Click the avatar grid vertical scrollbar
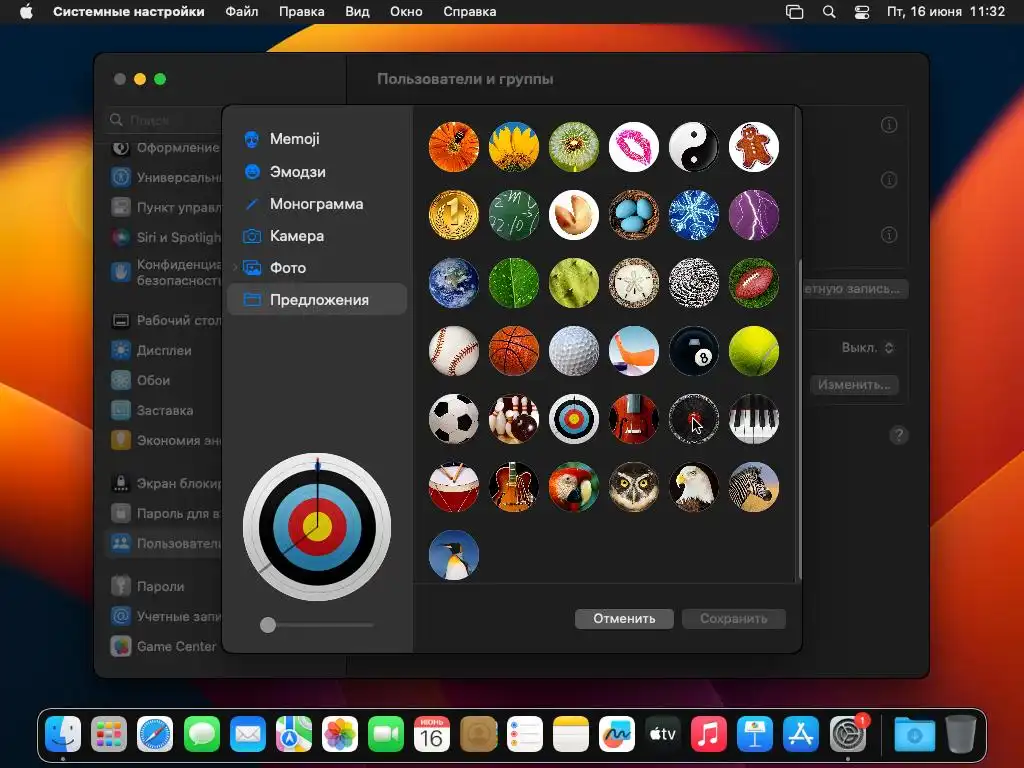The width and height of the screenshot is (1024, 768). pos(799,418)
